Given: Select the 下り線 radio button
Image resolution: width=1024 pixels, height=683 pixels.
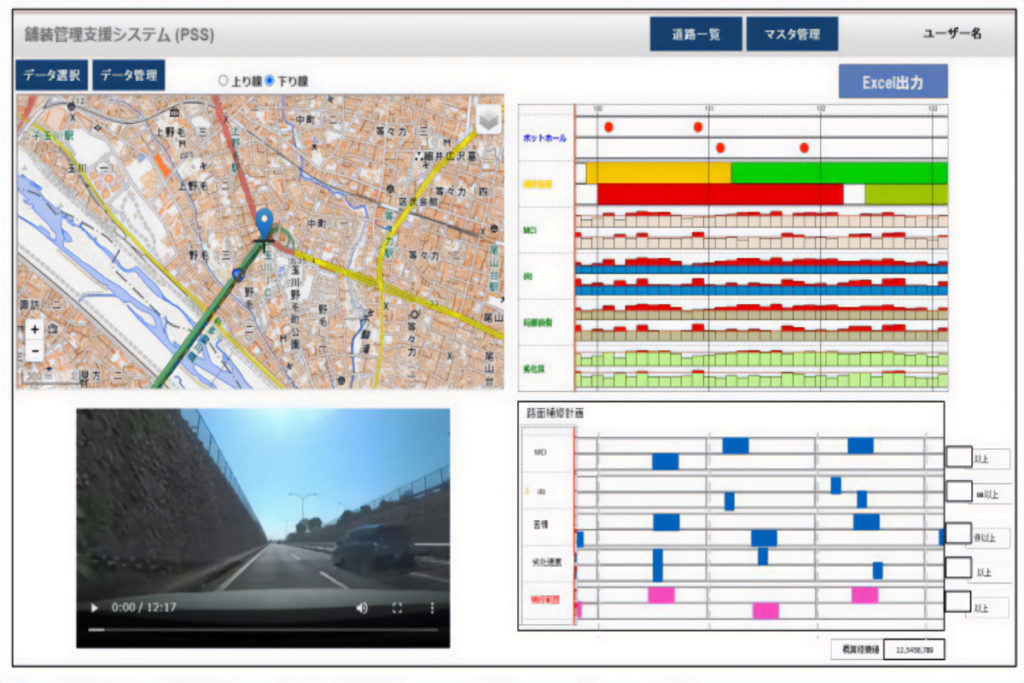Looking at the screenshot, I should 269,81.
